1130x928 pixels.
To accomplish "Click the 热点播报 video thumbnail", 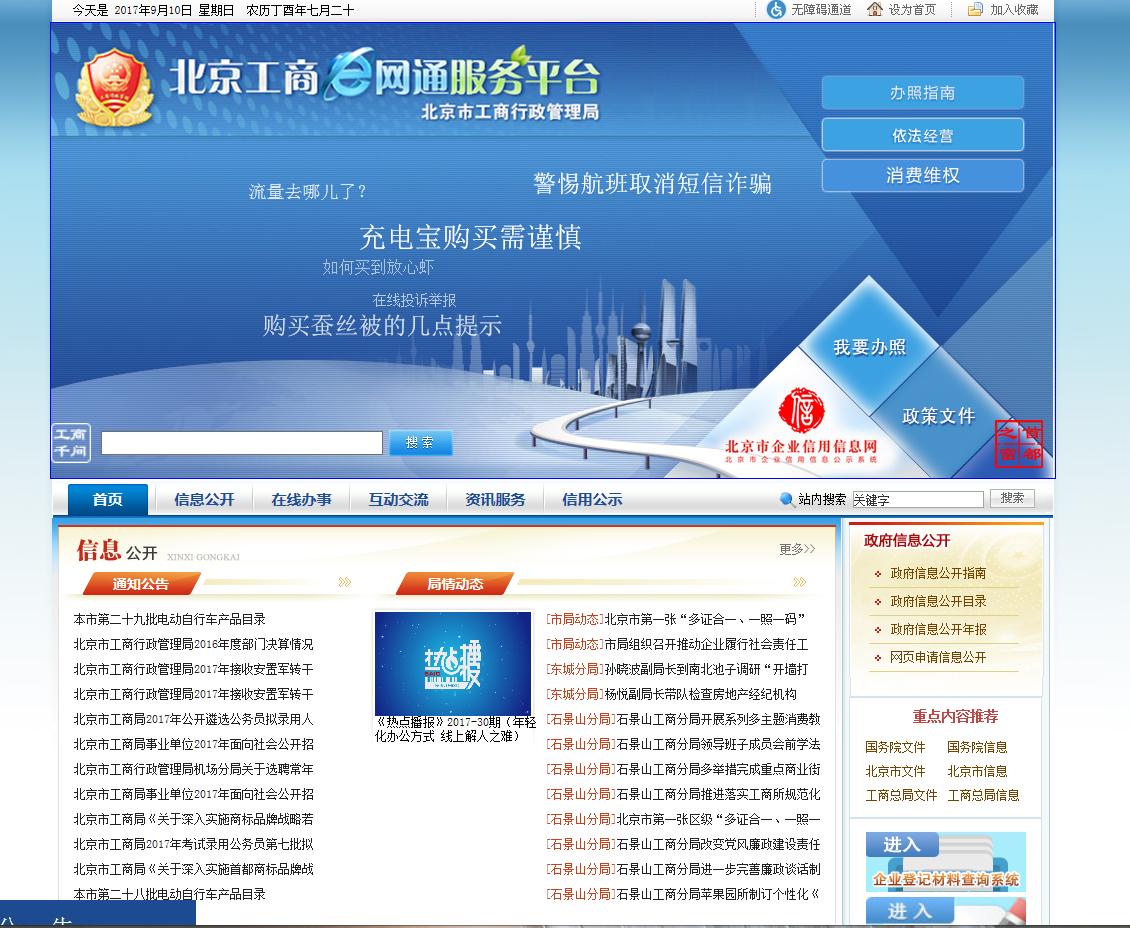I will (x=453, y=662).
